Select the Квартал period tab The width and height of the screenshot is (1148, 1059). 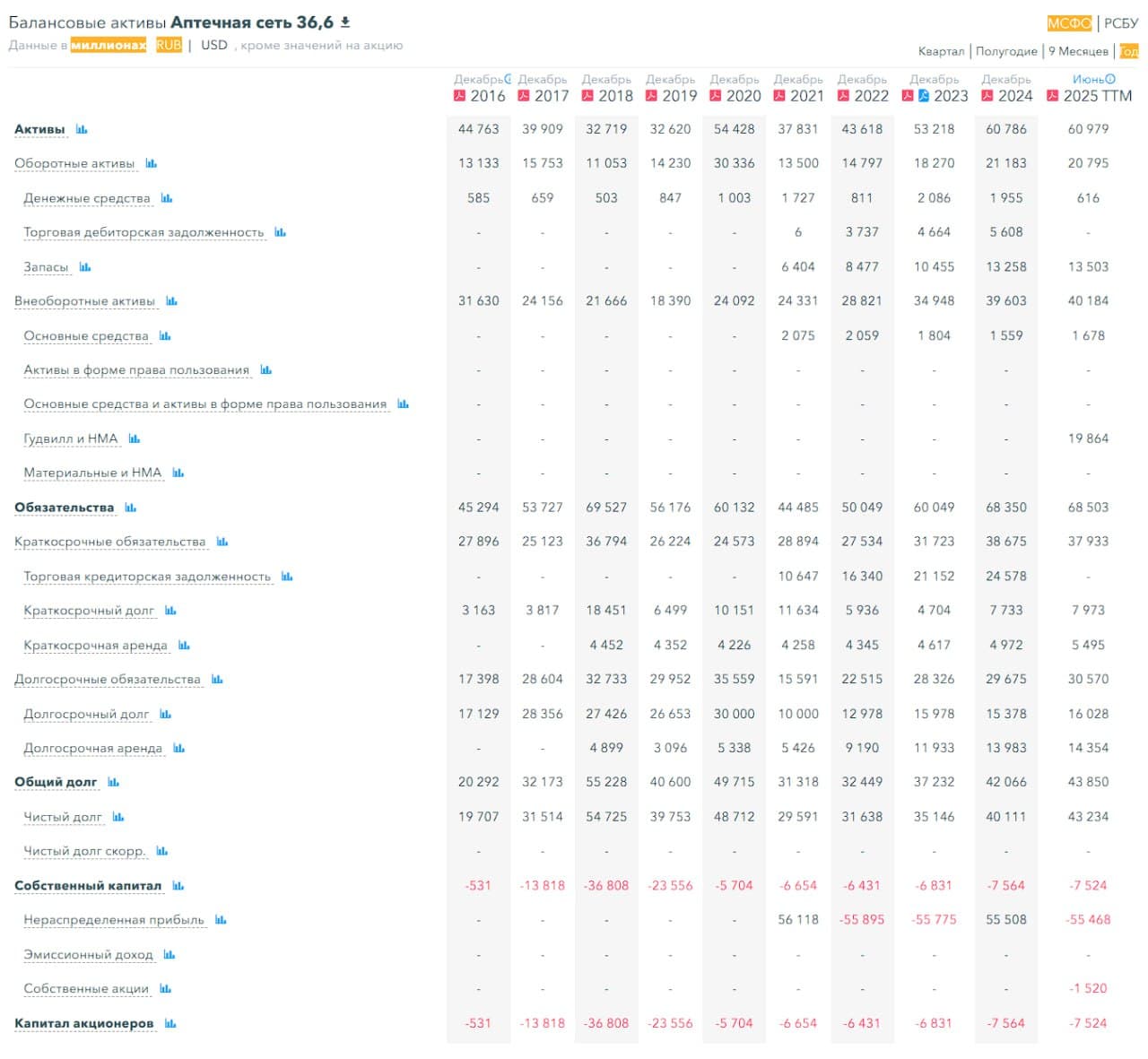(x=941, y=51)
